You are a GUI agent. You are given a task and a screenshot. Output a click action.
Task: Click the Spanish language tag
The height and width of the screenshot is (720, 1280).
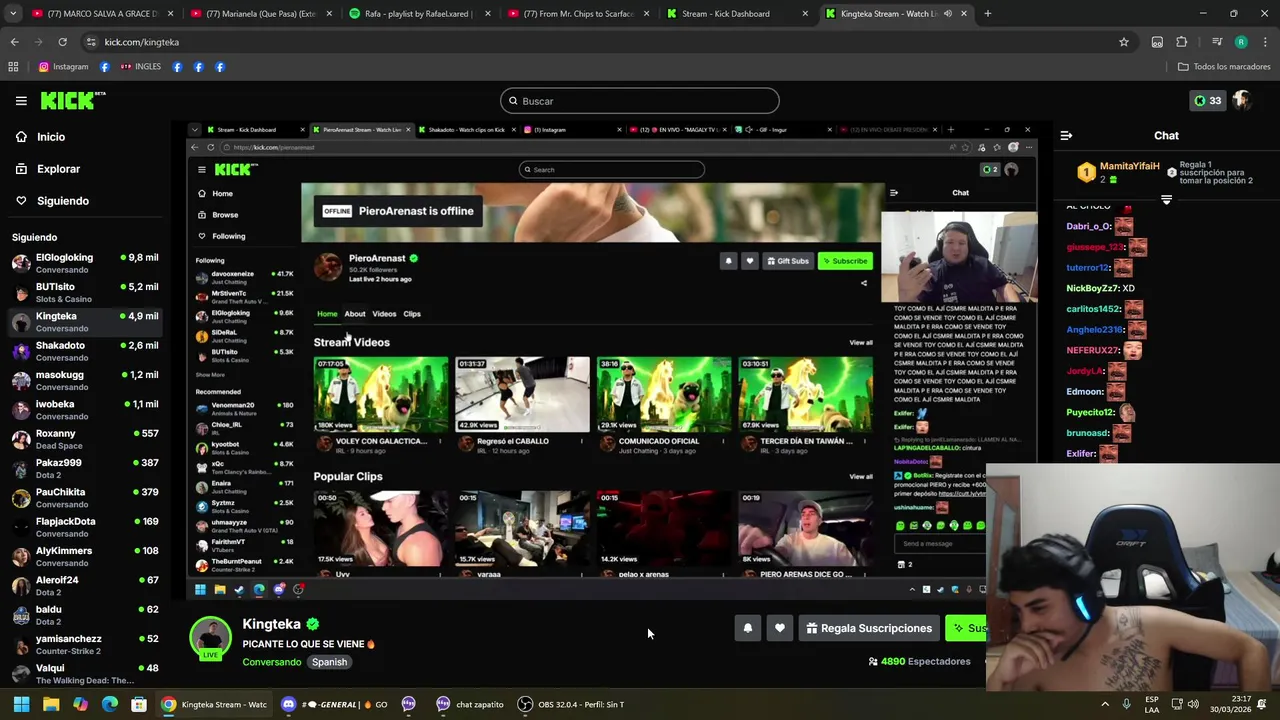click(x=329, y=662)
